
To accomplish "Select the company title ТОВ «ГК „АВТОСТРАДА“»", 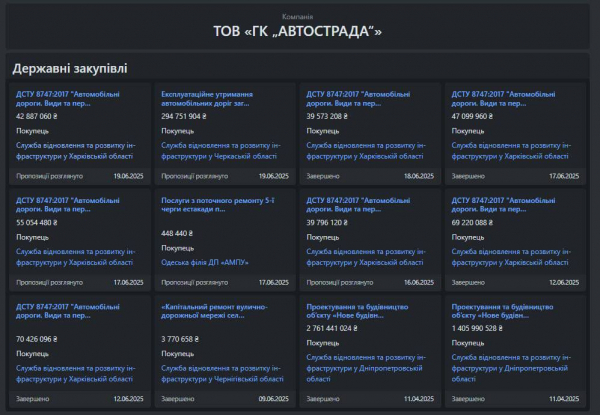I will click(298, 32).
